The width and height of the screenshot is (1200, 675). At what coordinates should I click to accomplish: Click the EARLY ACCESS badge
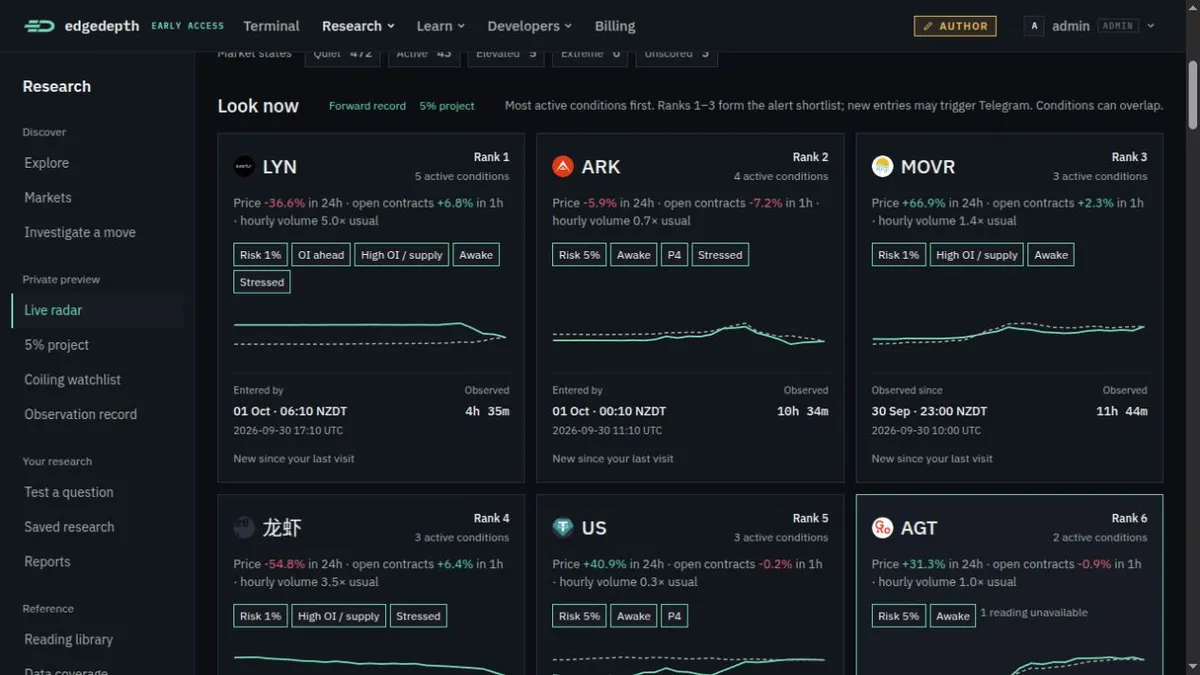click(x=188, y=26)
